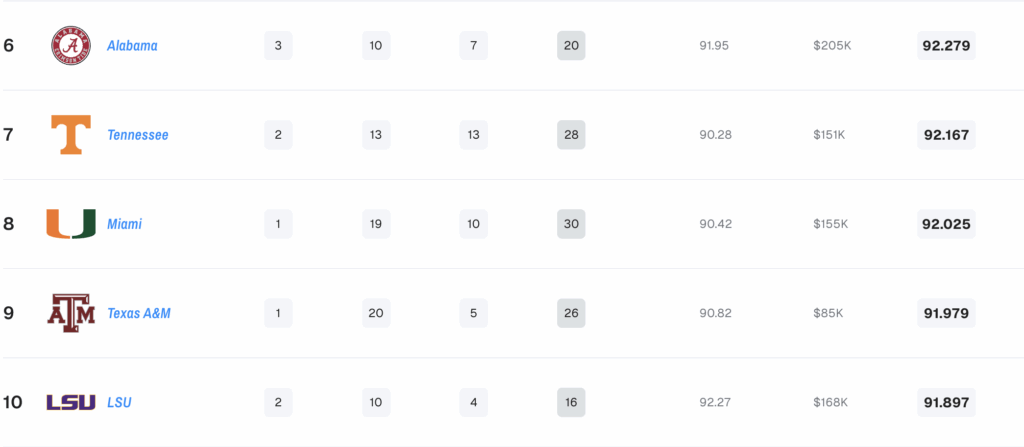Click the Tennessee orange T logo
1024x447 pixels.
(x=71, y=135)
